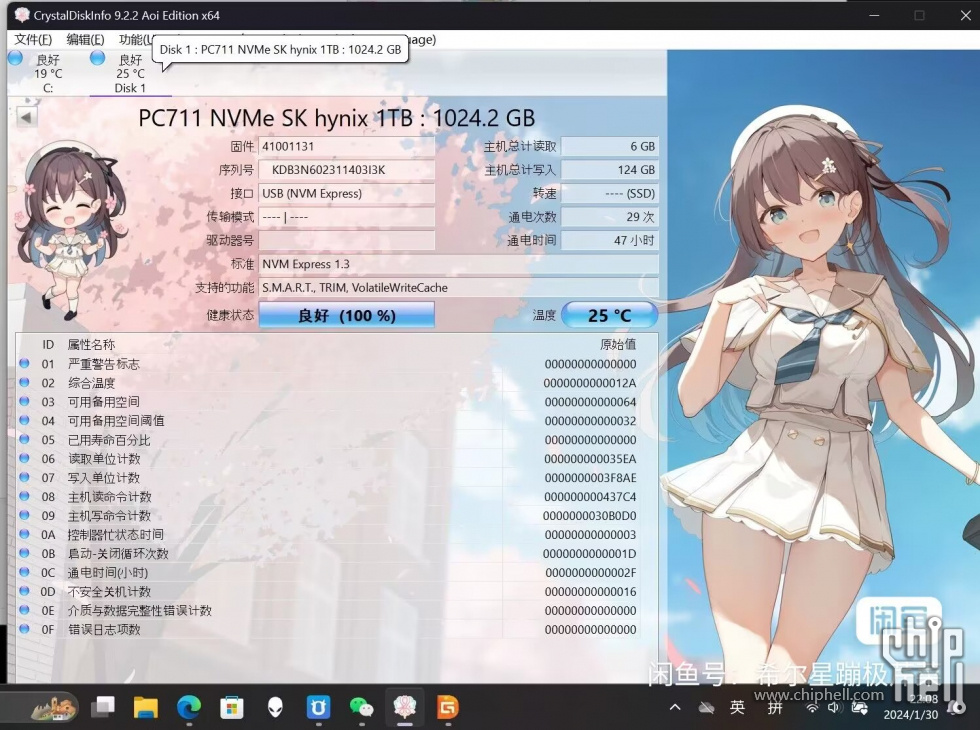The height and width of the screenshot is (730, 980).
Task: Click status orb for attribute 0B 启动-关闭循环次数
Action: pyautogui.click(x=24, y=552)
